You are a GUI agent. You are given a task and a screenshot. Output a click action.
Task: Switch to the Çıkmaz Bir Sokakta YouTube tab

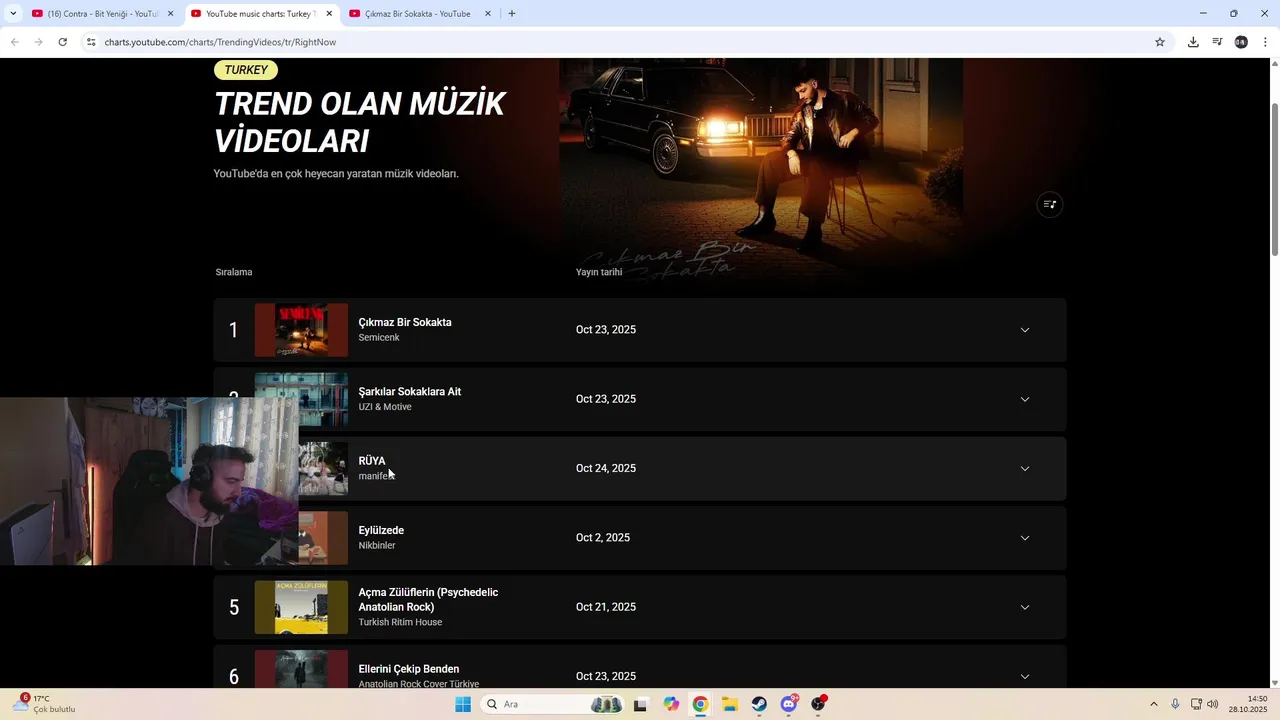pyautogui.click(x=418, y=14)
